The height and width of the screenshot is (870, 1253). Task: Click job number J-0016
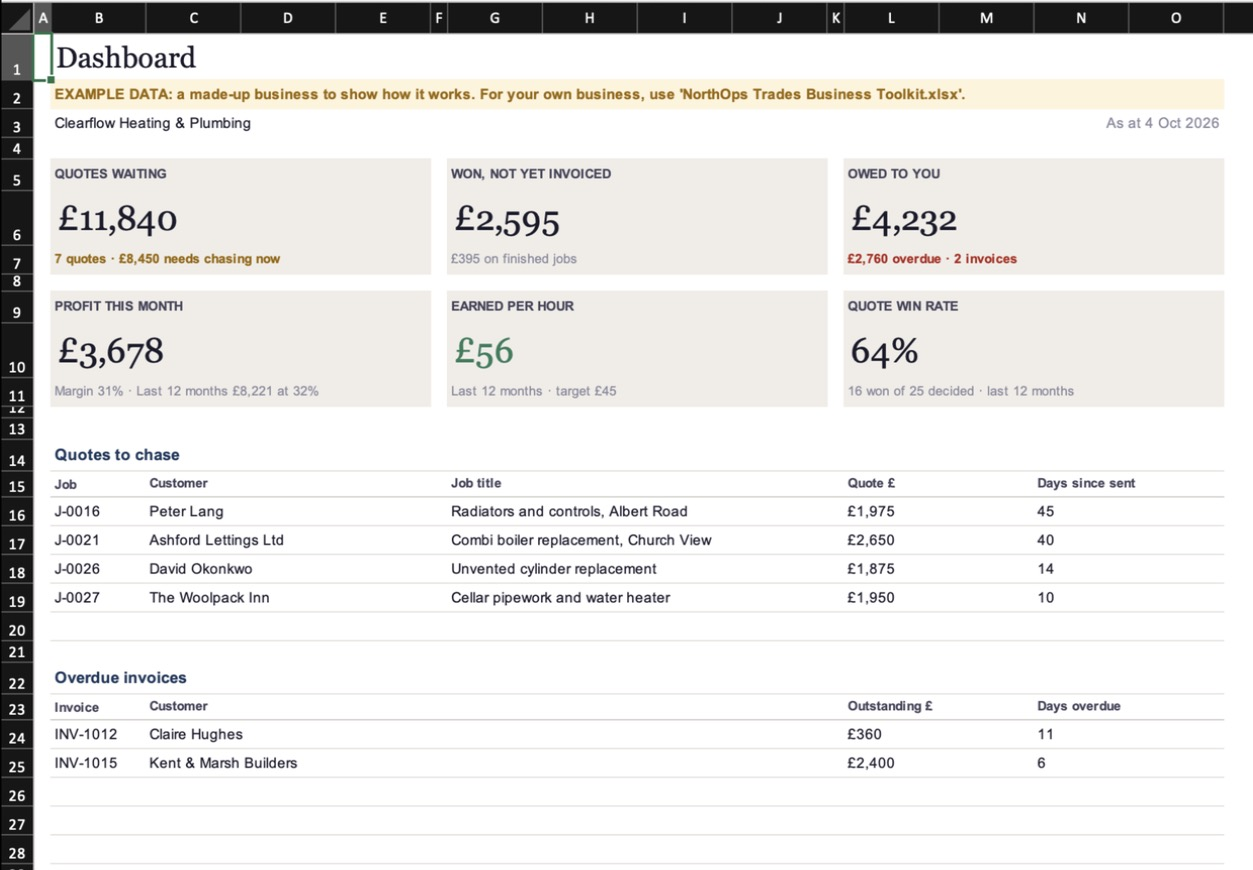pyautogui.click(x=77, y=511)
